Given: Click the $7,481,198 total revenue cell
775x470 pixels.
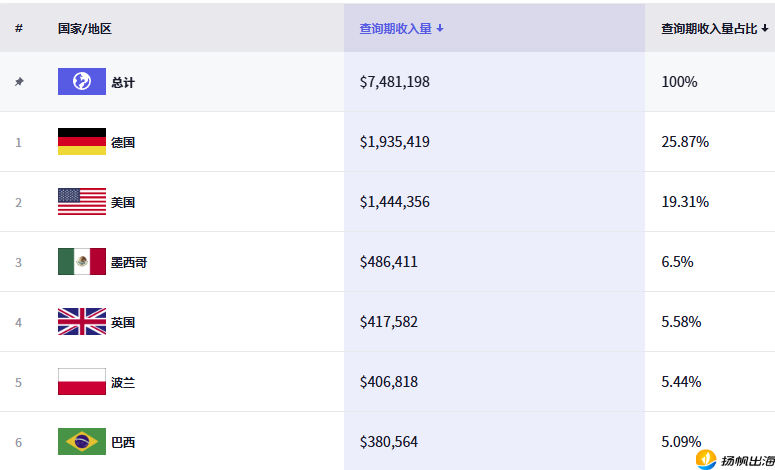Looking at the screenshot, I should [x=395, y=82].
